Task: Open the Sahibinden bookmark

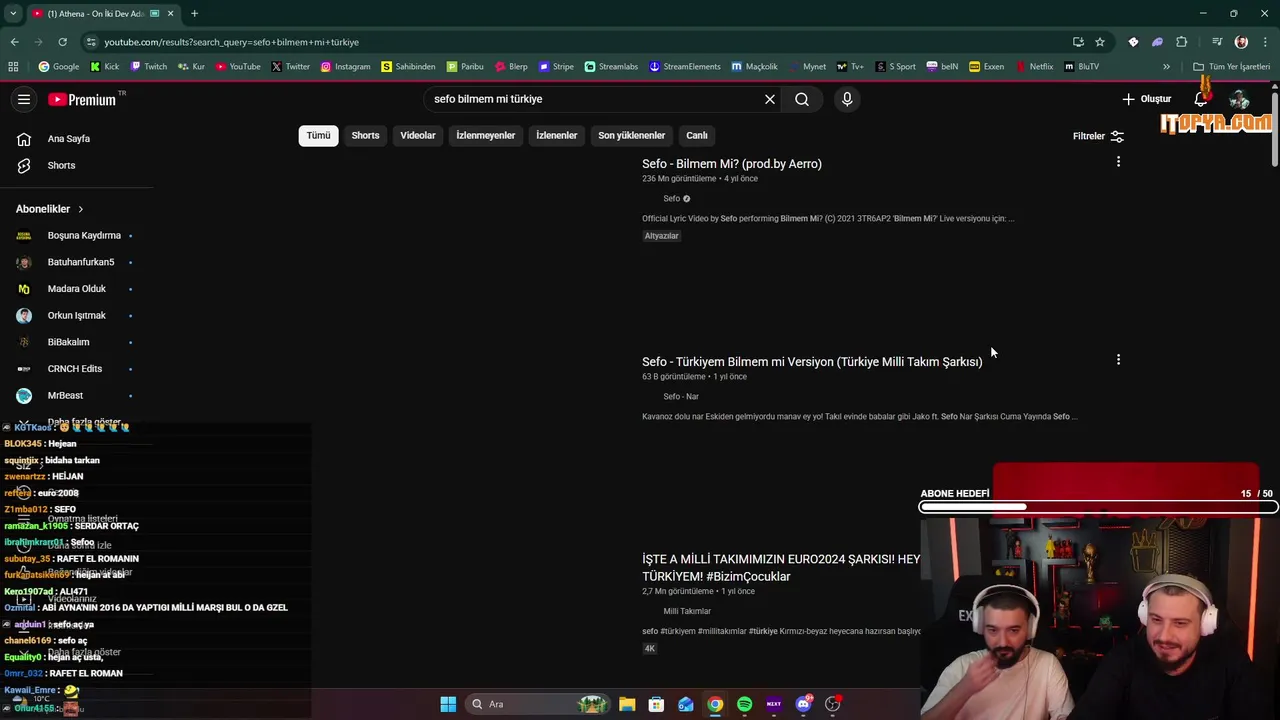Action: tap(408, 66)
